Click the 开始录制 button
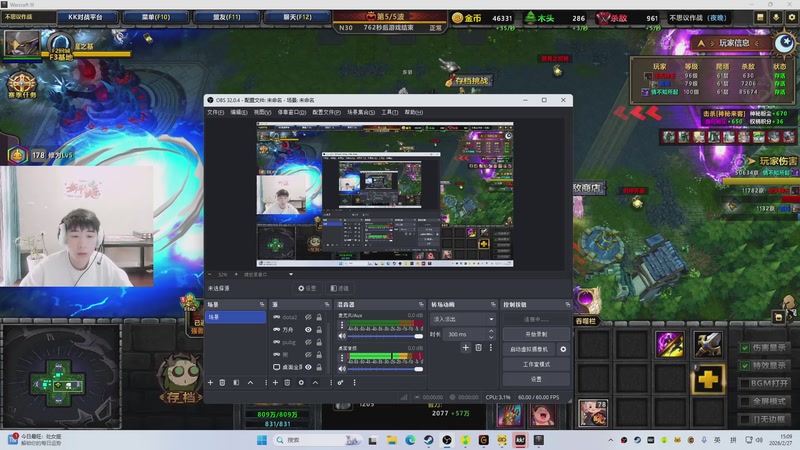Image resolution: width=800 pixels, height=450 pixels. click(x=536, y=334)
